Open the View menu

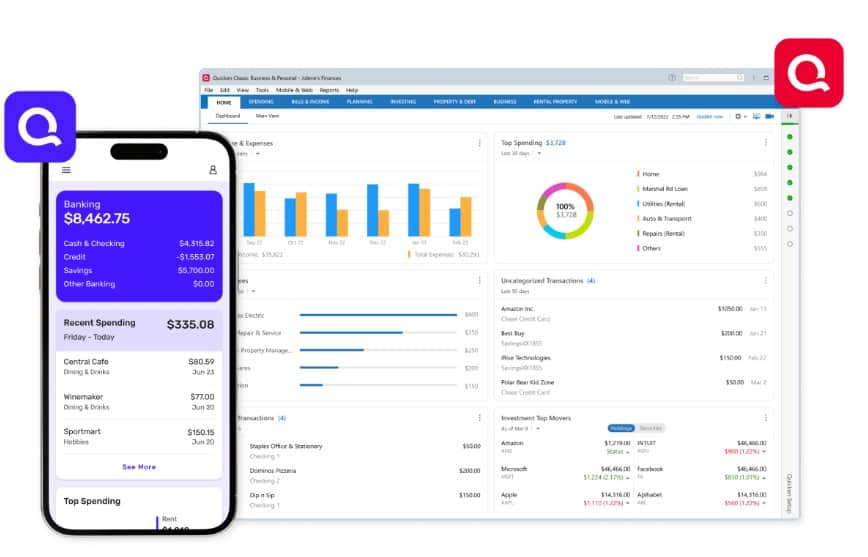tap(242, 90)
